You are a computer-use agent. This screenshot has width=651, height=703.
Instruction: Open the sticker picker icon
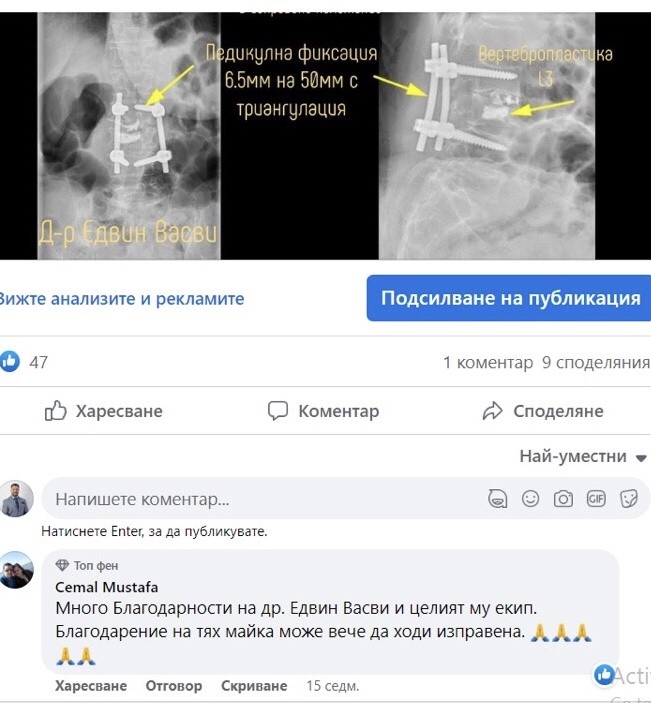(x=629, y=499)
